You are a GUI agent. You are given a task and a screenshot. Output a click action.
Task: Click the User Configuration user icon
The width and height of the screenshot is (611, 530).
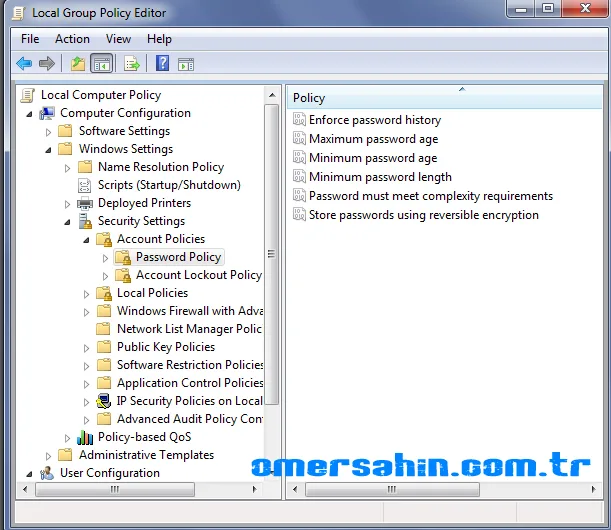pyautogui.click(x=47, y=473)
